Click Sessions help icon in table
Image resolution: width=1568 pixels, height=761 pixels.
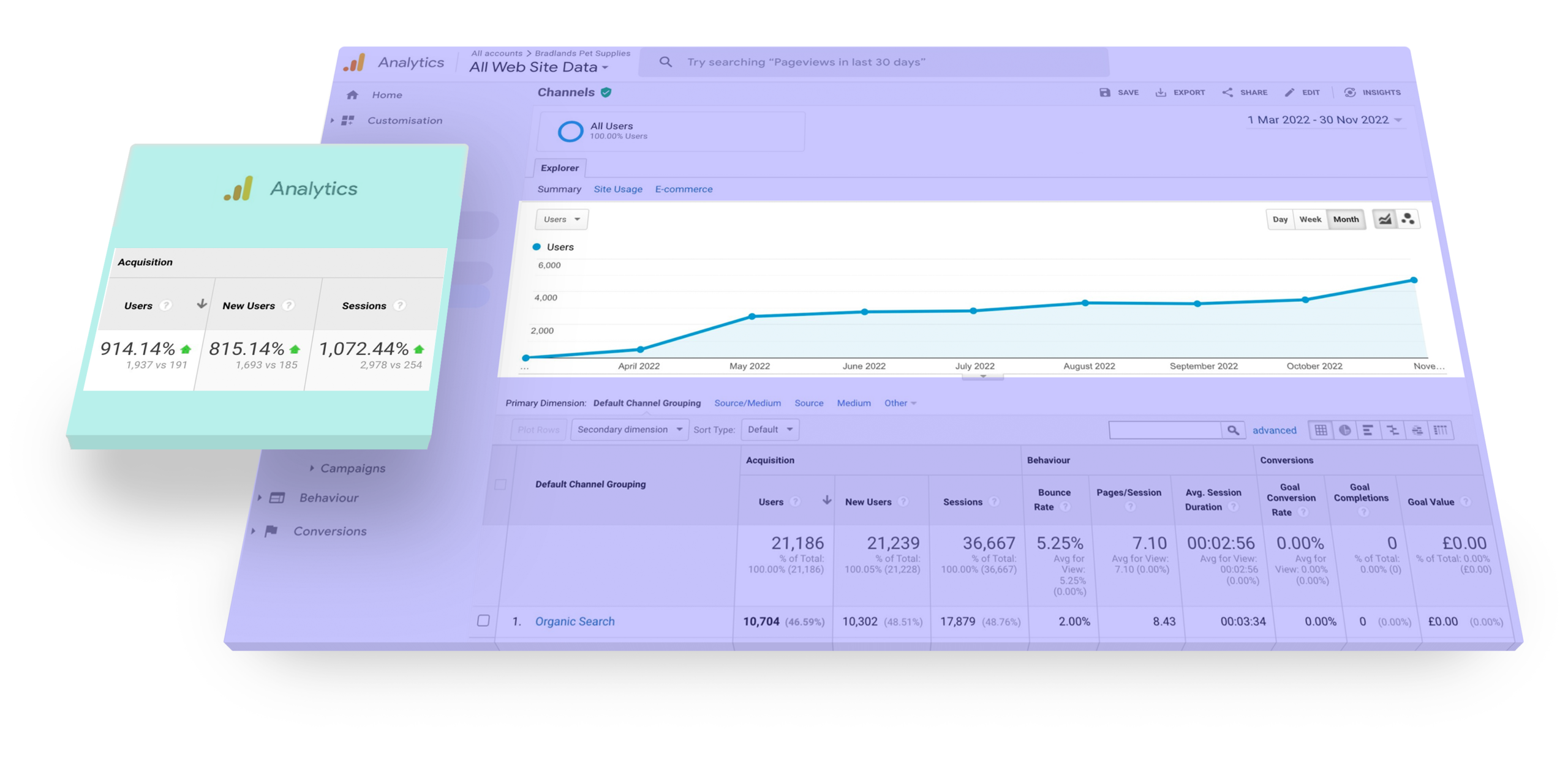coord(993,502)
